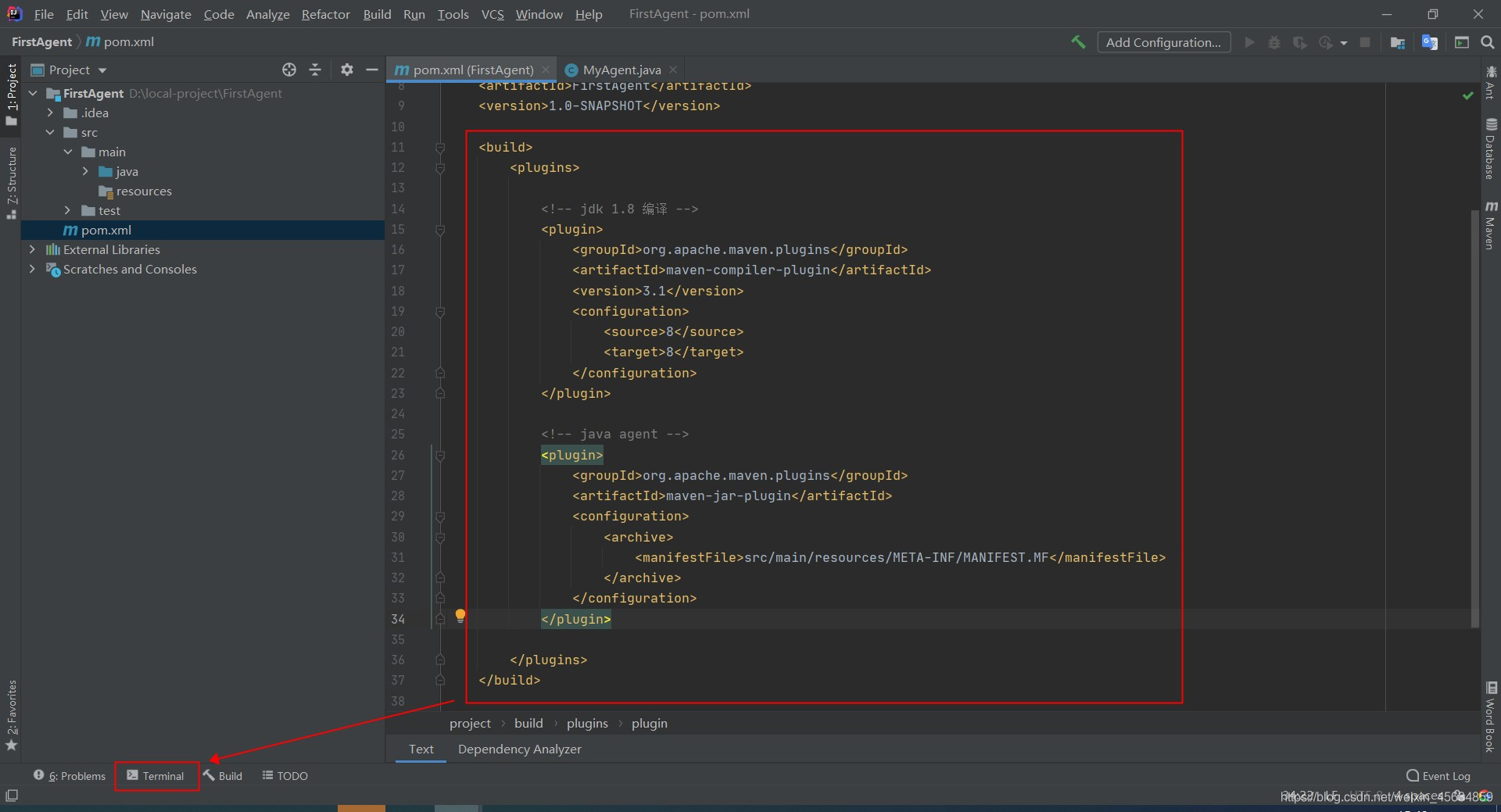Open the Terminal tool window
1501x812 pixels.
click(156, 776)
